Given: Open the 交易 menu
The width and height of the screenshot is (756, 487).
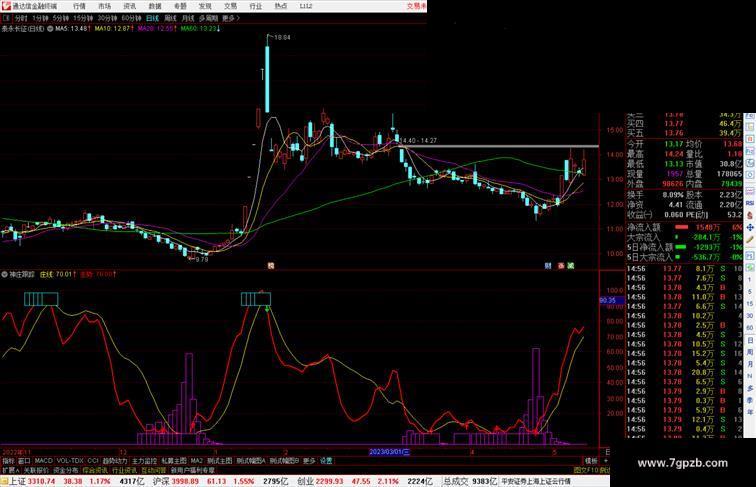Looking at the screenshot, I should (230, 6).
